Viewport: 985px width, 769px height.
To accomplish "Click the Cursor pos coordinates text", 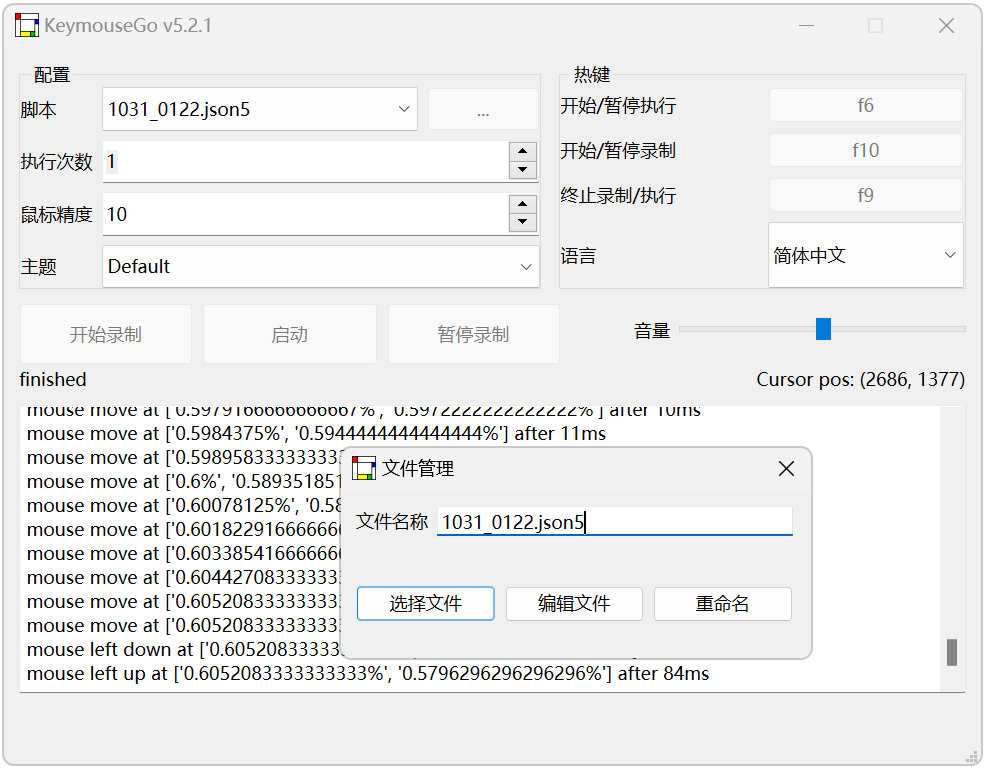I will tap(861, 379).
